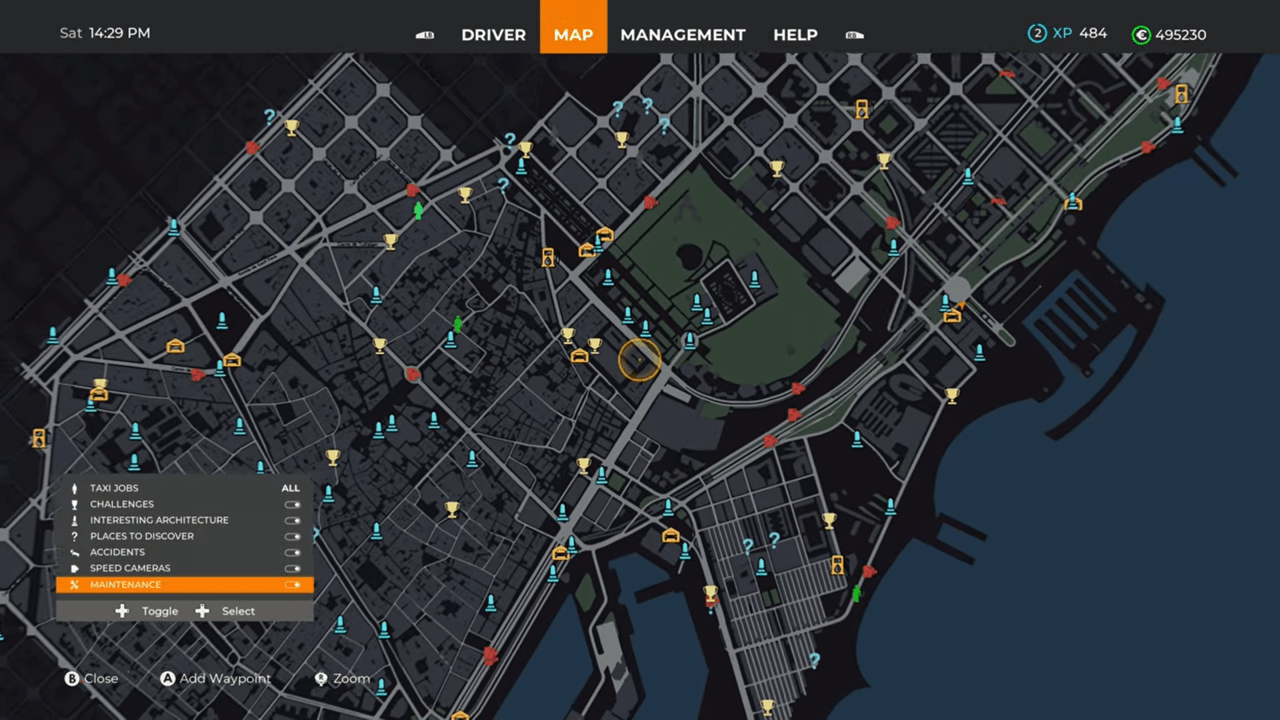This screenshot has height=720, width=1280.
Task: Click the Toggle hint label
Action: coord(160,611)
